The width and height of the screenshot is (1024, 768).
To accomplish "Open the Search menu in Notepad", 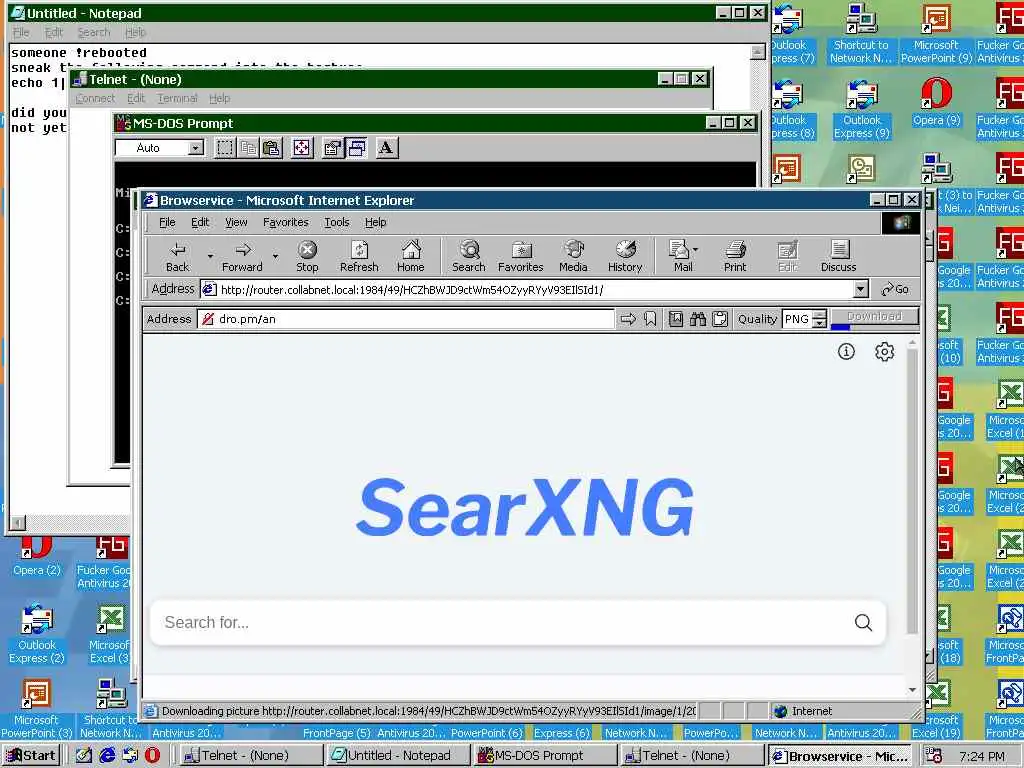I will coord(94,32).
